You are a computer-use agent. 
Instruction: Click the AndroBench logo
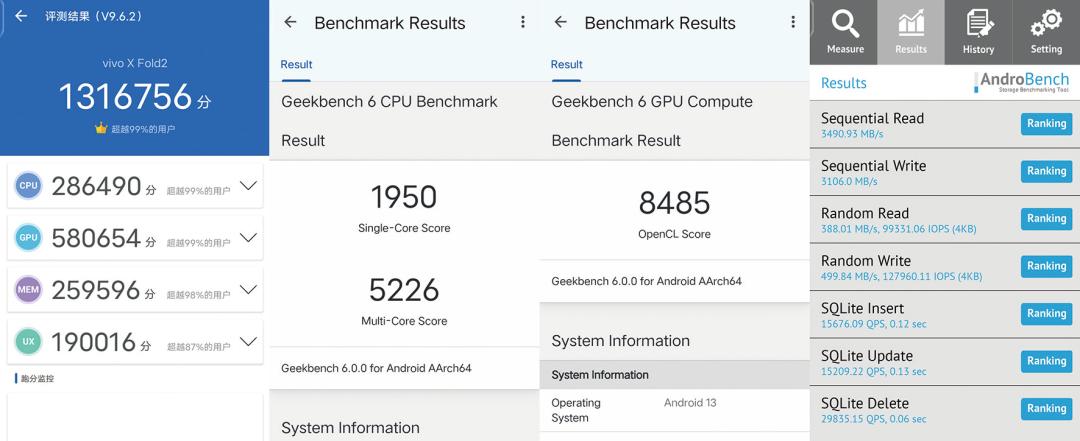pos(1023,83)
